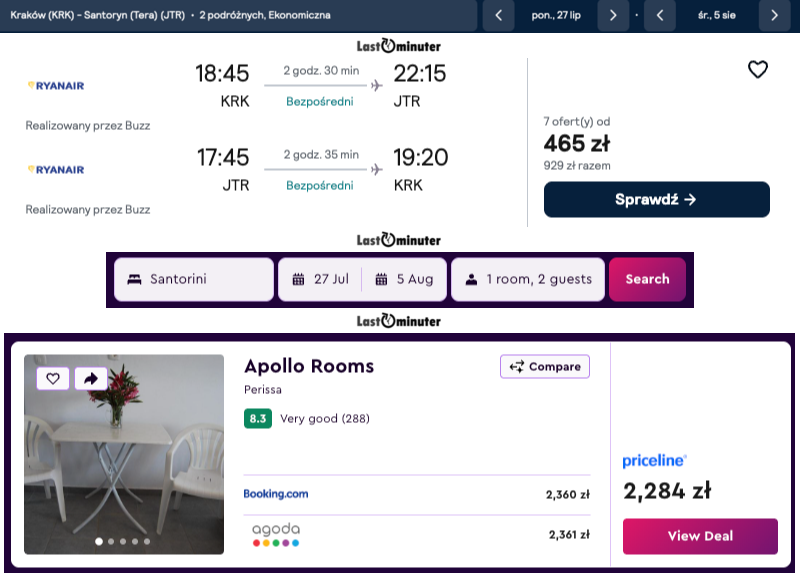
Task: Share Apollo Rooms with the arrow icon
Action: coord(90,378)
